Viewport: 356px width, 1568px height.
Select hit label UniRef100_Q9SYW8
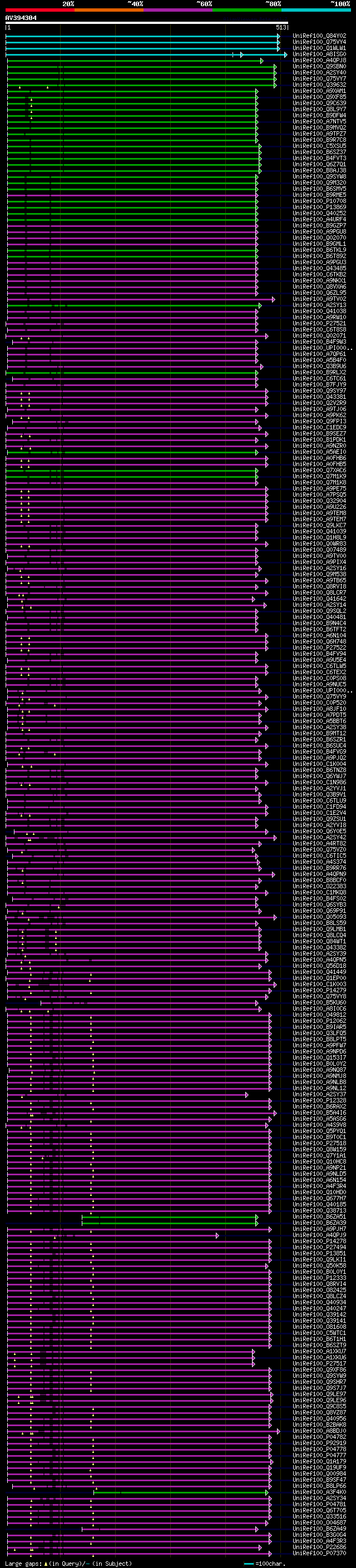coord(319,176)
